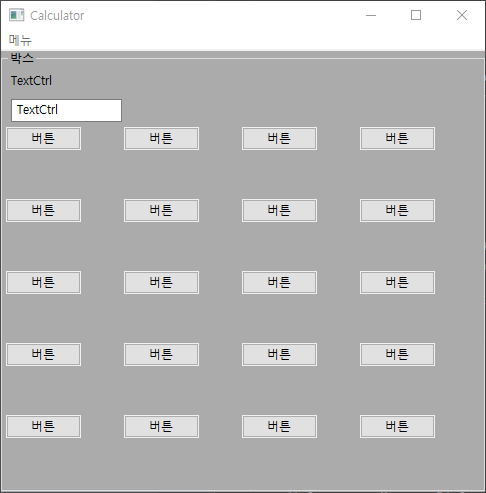
Task: Select the 버튼 in second row, second column
Action: 161,210
